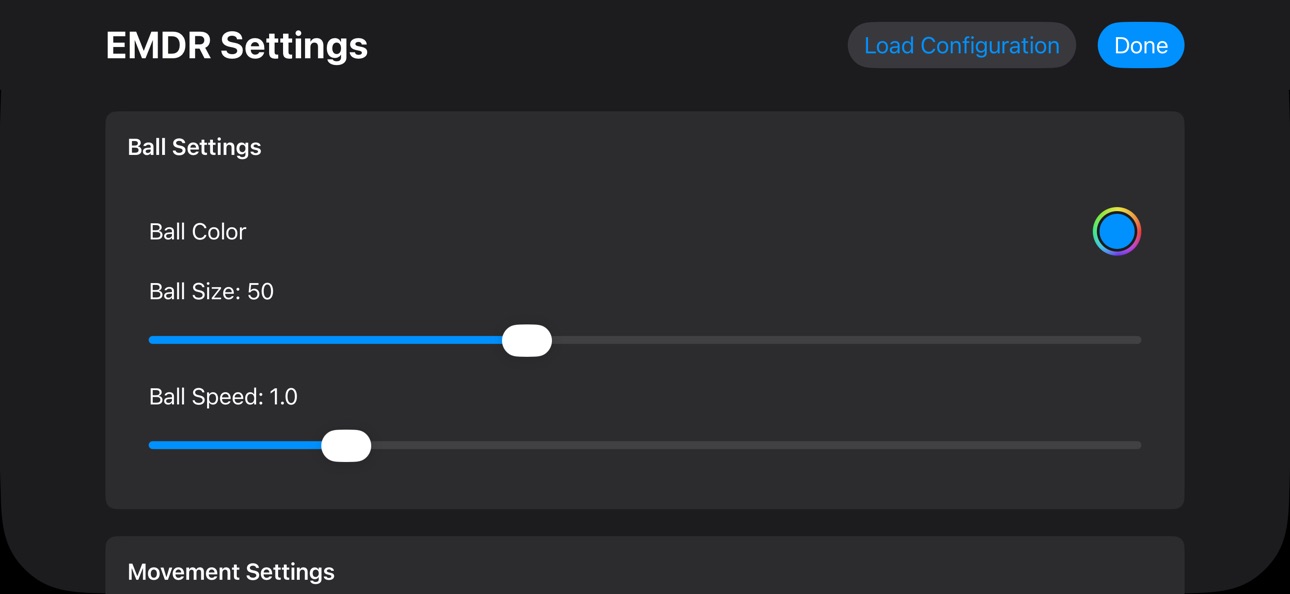Click the Movement Settings panel card

click(x=645, y=565)
